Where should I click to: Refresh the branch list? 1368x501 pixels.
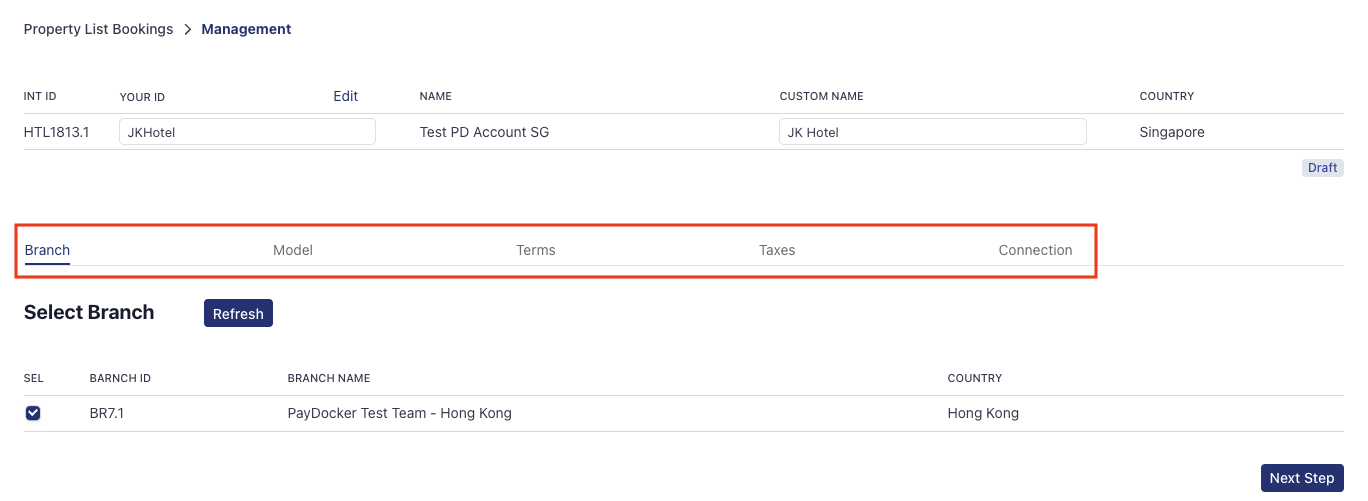(x=238, y=313)
